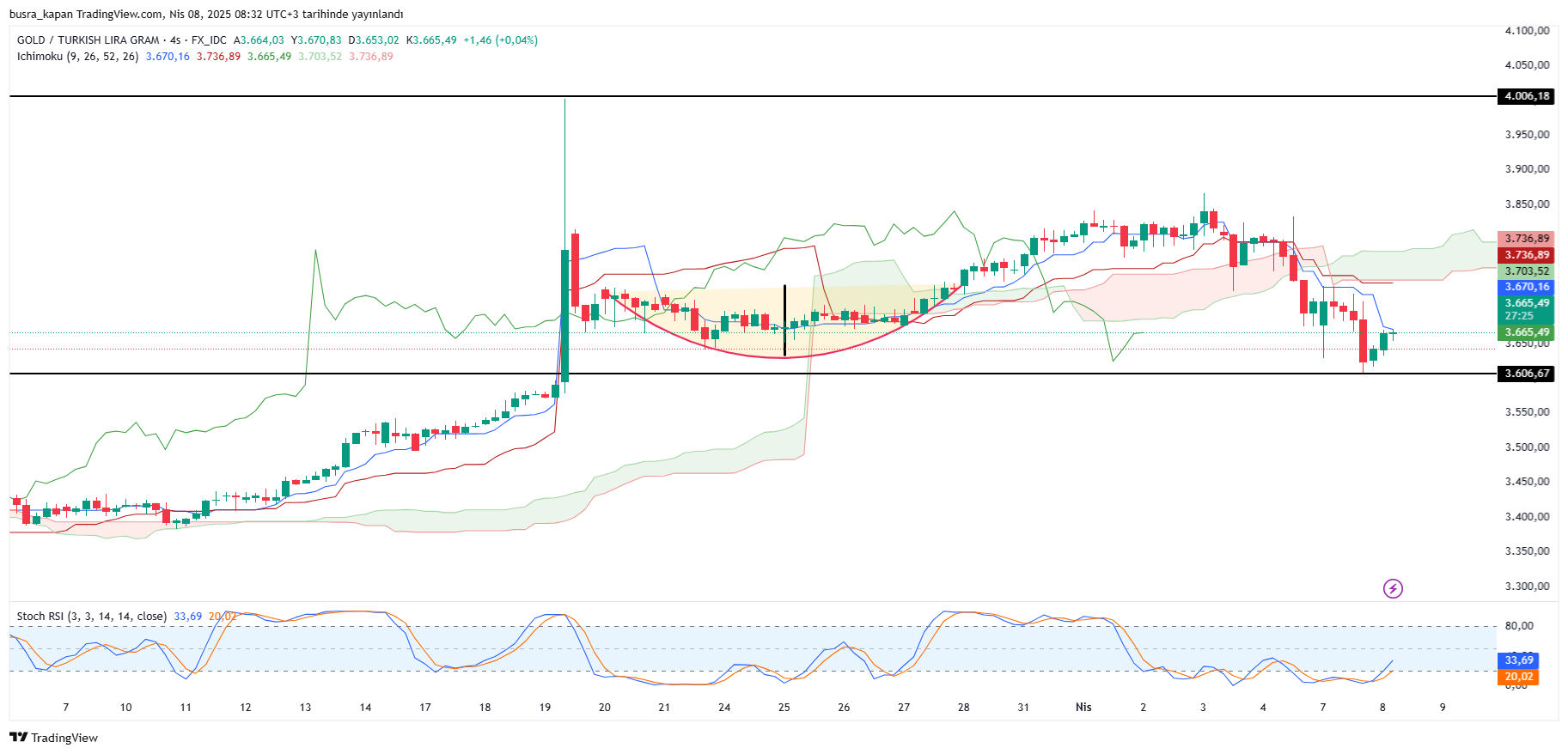This screenshot has height=754, width=1568.
Task: Click the orange 20,02 Stoch RSI axis label
Action: 1519,677
